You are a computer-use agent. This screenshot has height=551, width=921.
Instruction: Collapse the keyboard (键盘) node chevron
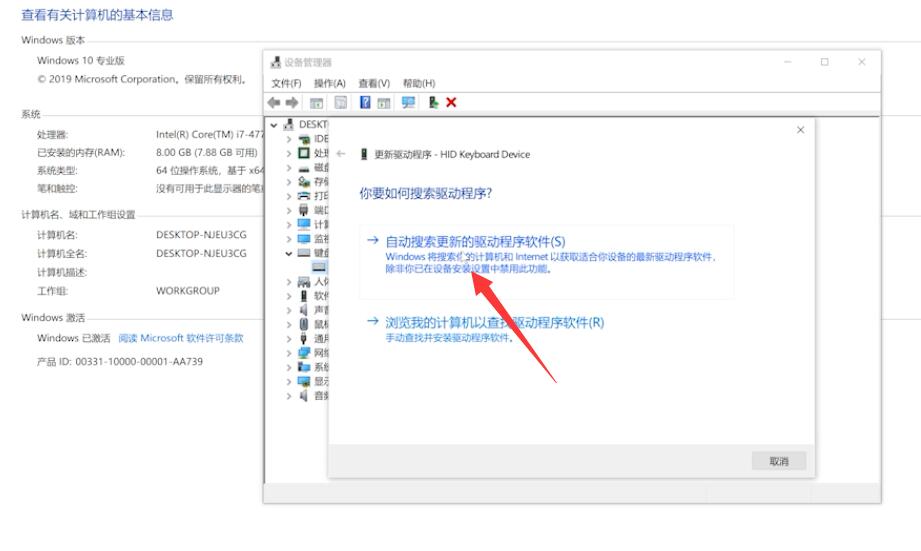288,253
